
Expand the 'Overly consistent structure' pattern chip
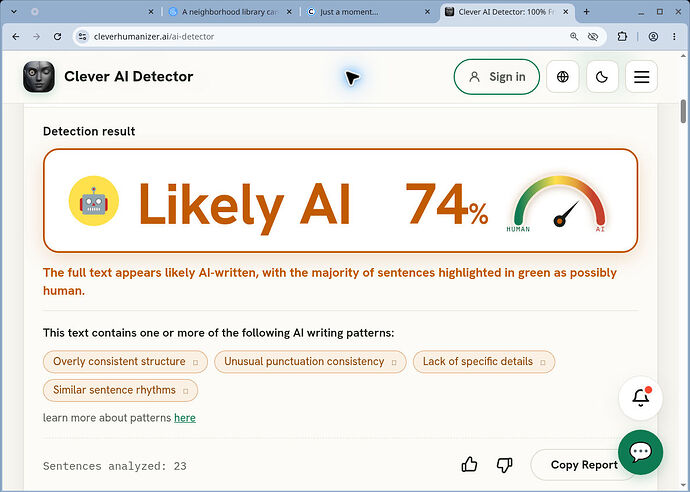pos(125,362)
